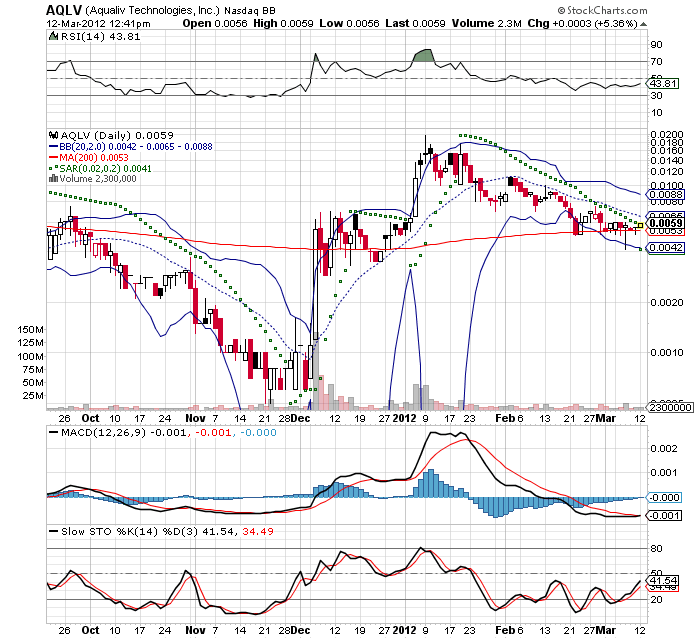Screen dimensions: 700x639
Task: Click the 2300000 volume value tag
Action: (x=666, y=408)
